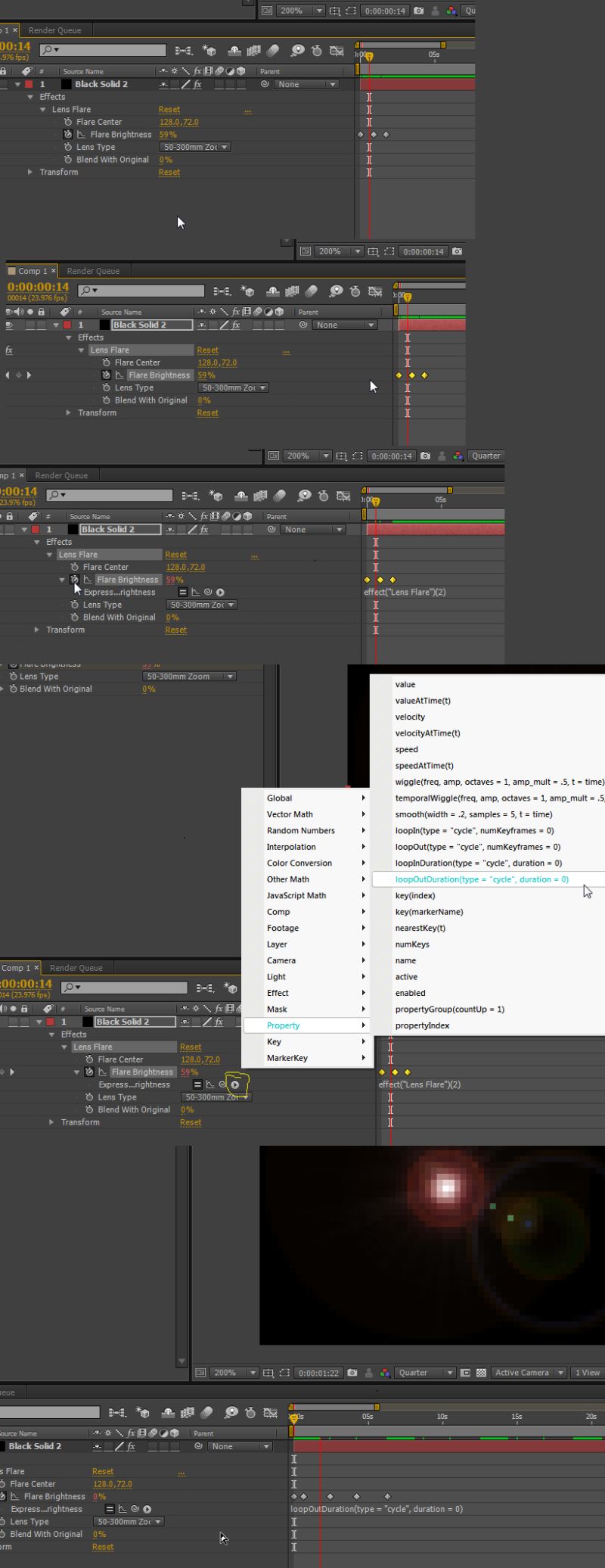The image size is (605, 1568).
Task: Click the pixelated lens flare in the viewer
Action: coord(447,1187)
